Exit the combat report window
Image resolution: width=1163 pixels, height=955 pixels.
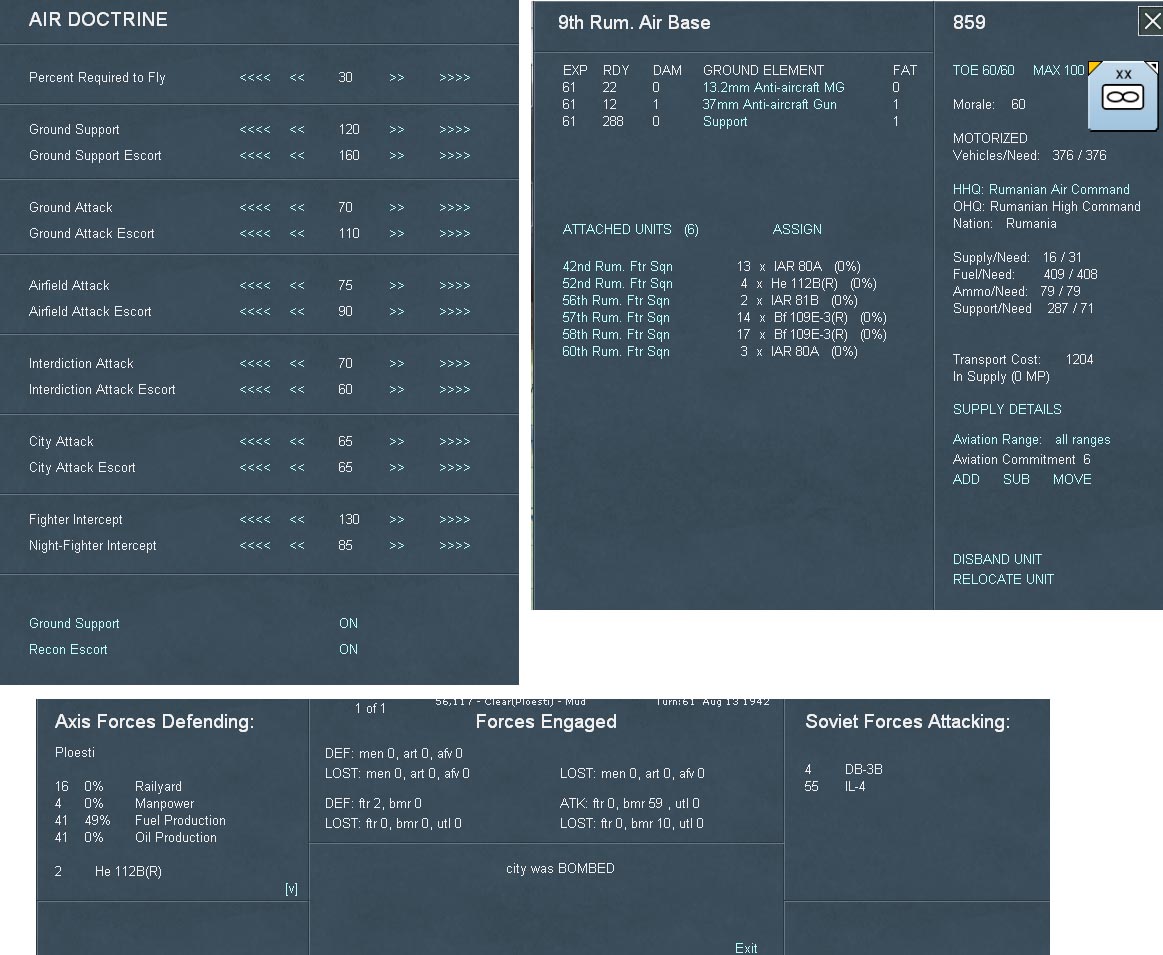coord(746,948)
